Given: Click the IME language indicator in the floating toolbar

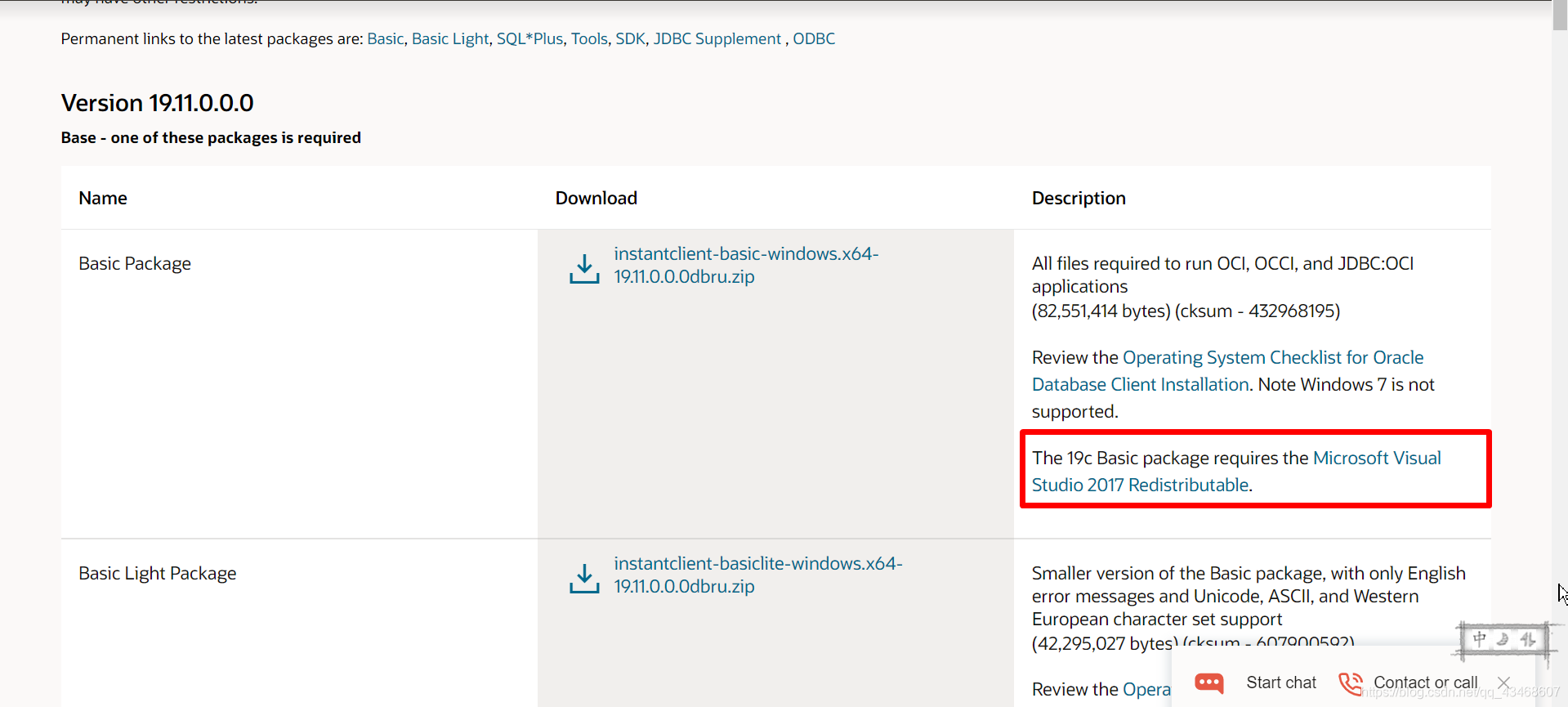Looking at the screenshot, I should (1479, 639).
